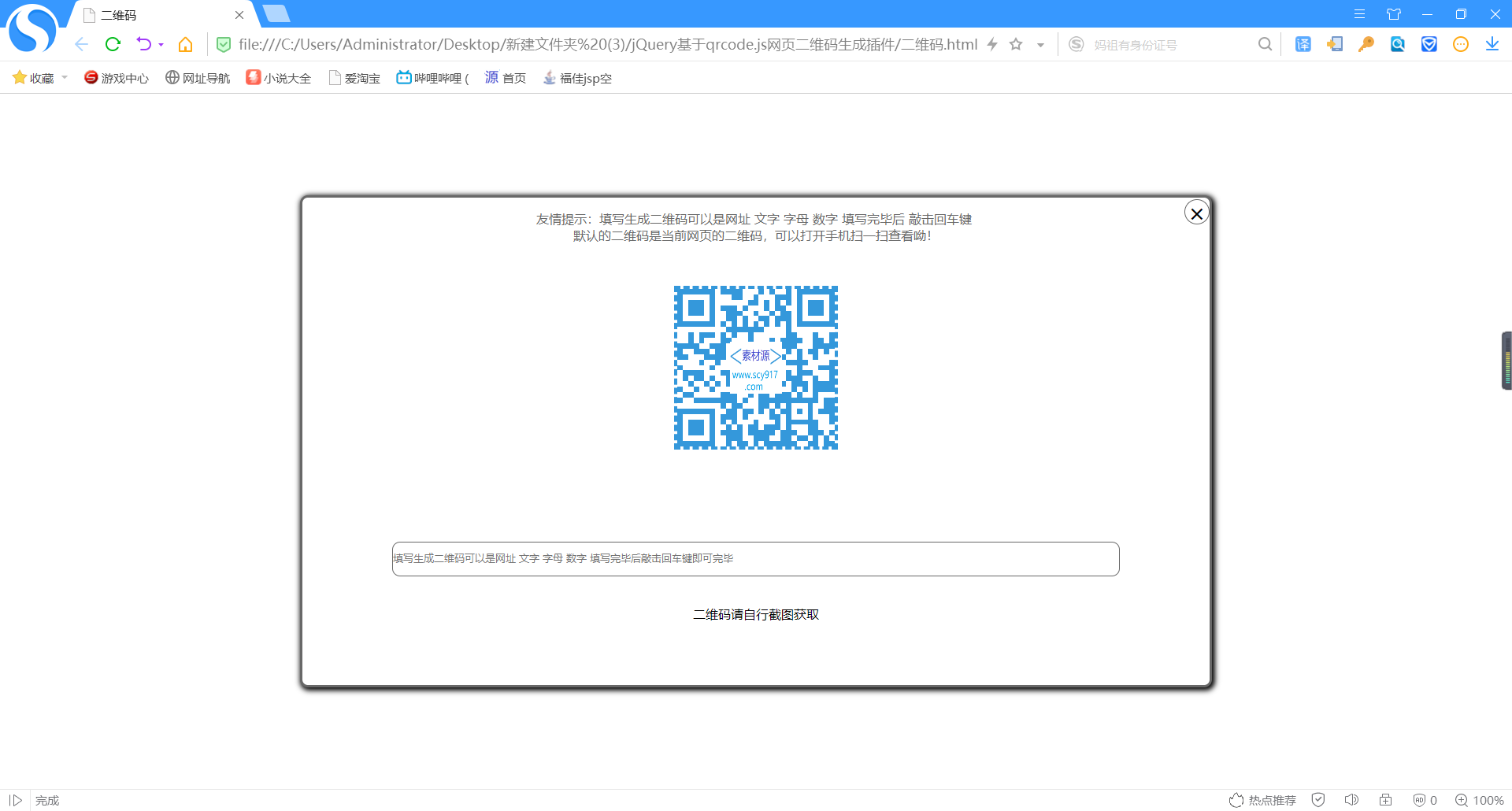This screenshot has width=1512, height=811.
Task: Open the 游戏中心 bookmark
Action: coord(116,77)
